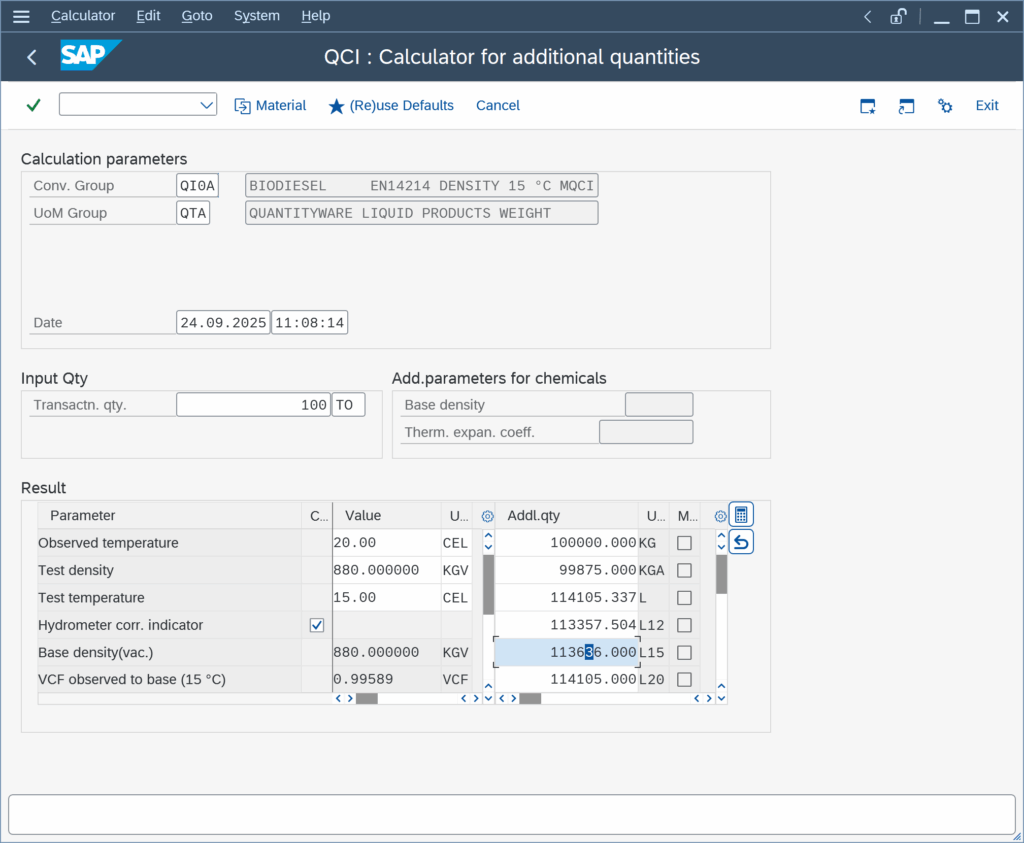
Task: Click the undo arrow icon beside results
Action: [x=741, y=542]
